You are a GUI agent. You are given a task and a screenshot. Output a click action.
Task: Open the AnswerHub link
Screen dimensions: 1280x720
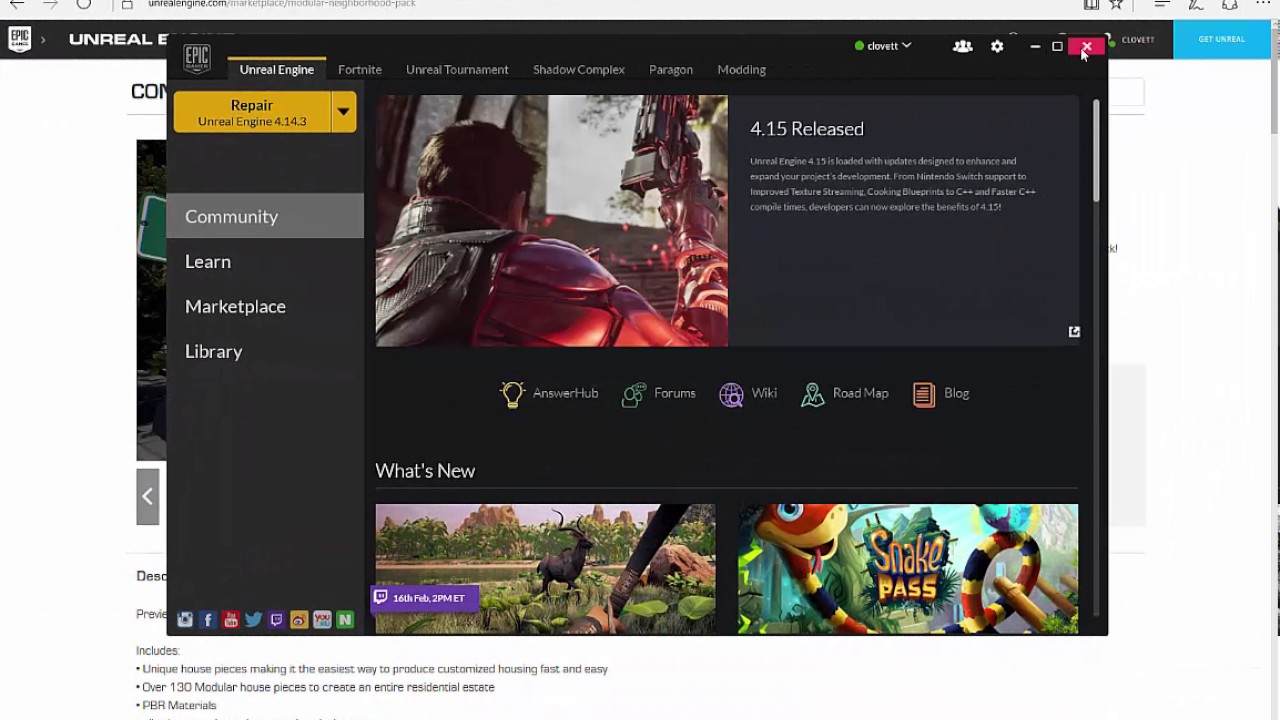[x=565, y=393]
